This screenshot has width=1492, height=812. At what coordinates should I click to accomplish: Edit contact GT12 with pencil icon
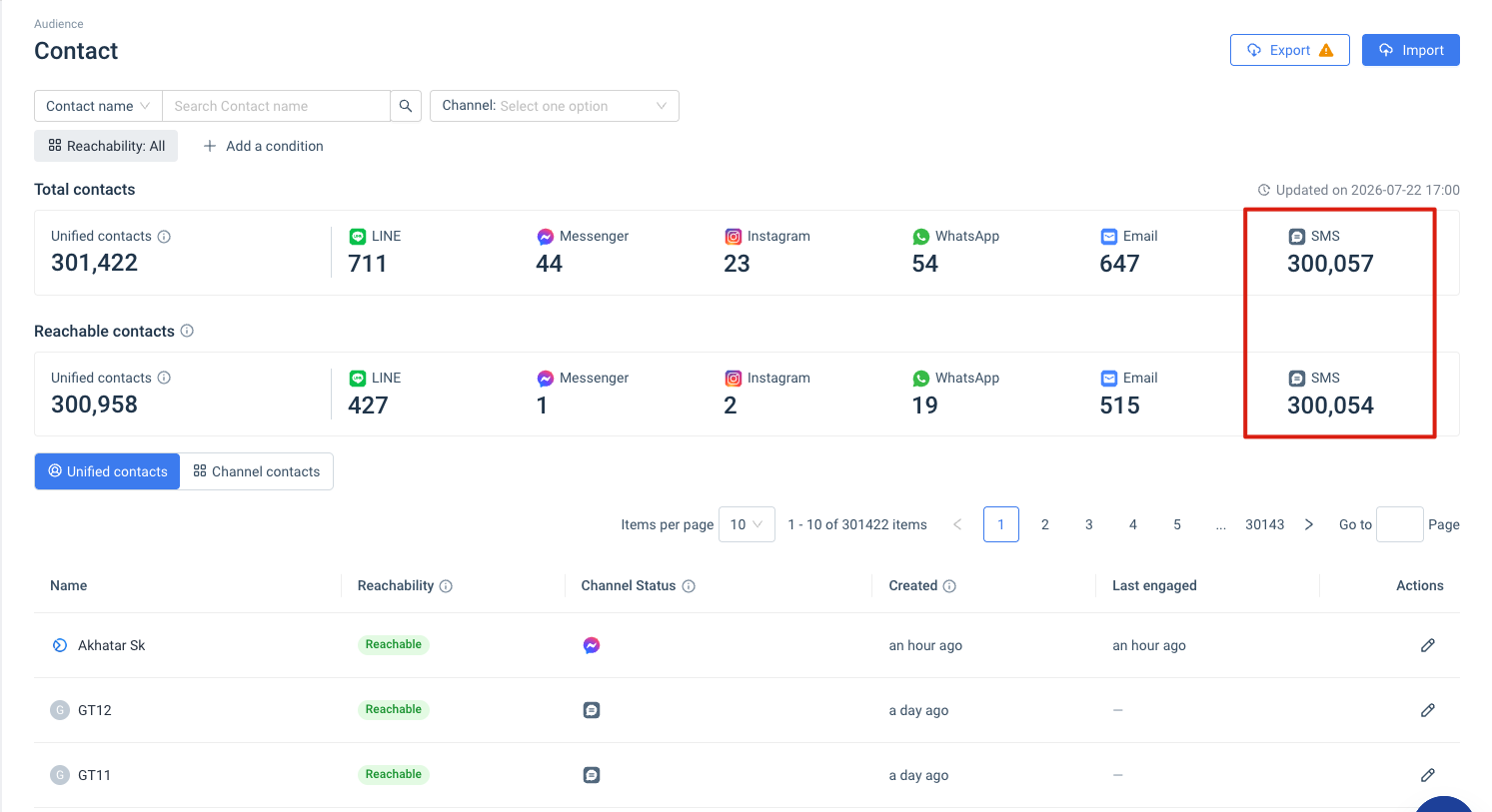coord(1428,710)
